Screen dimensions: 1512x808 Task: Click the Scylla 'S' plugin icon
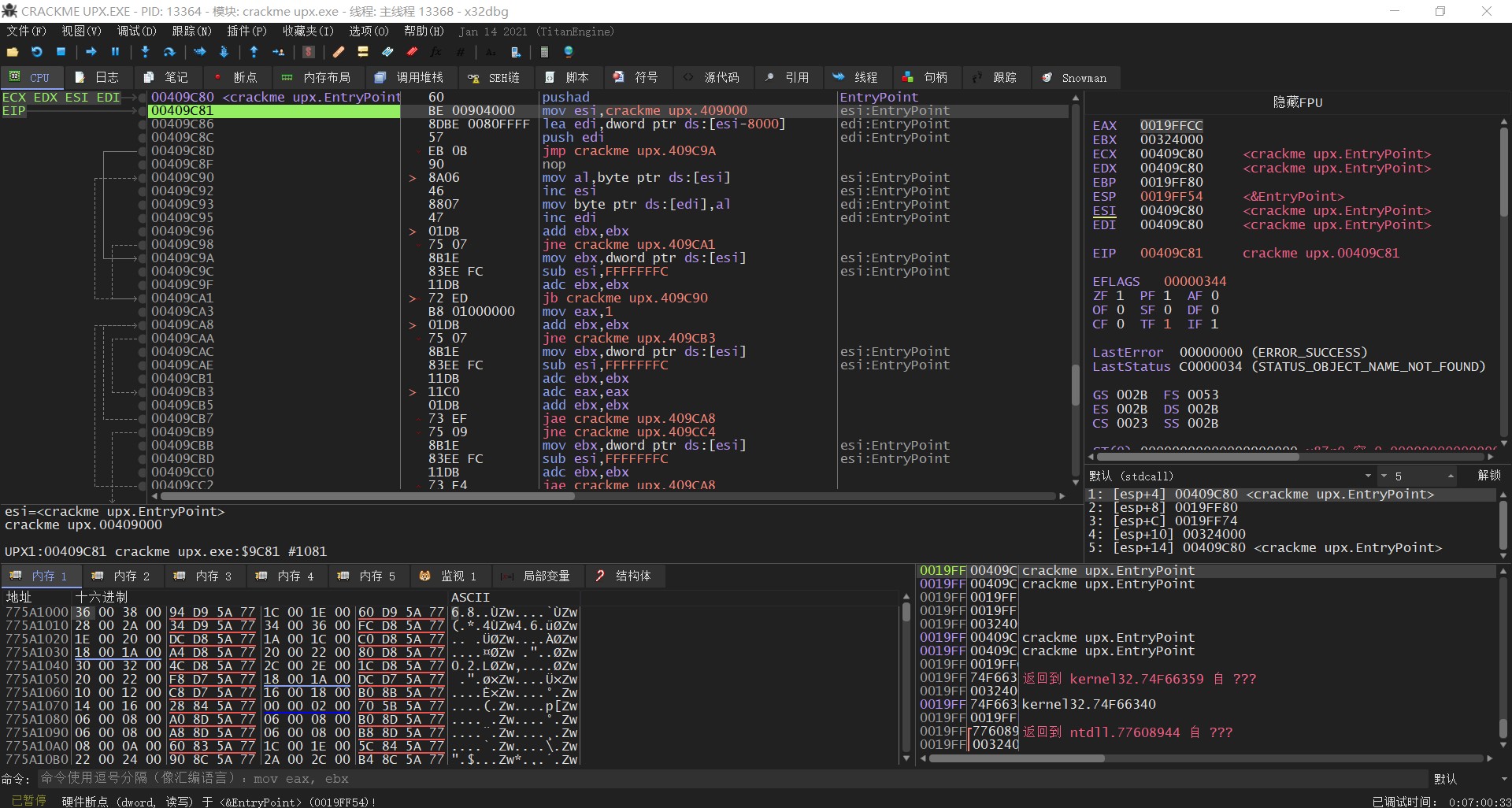(x=309, y=52)
